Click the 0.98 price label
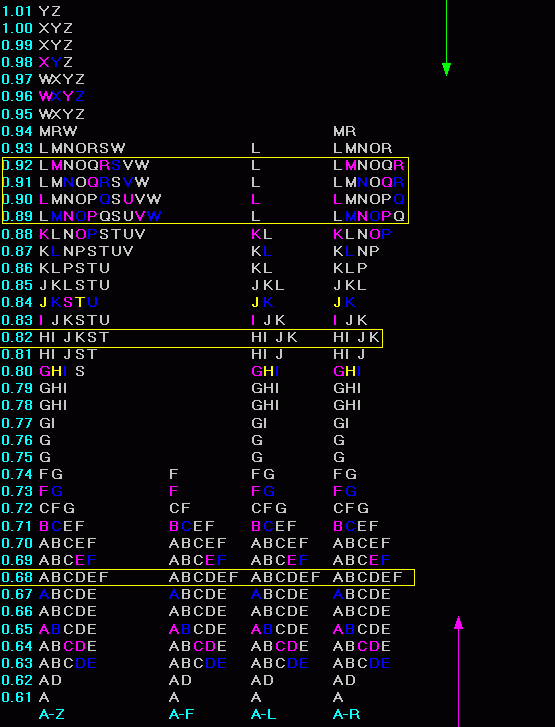Image resolution: width=555 pixels, height=727 pixels. coord(17,62)
